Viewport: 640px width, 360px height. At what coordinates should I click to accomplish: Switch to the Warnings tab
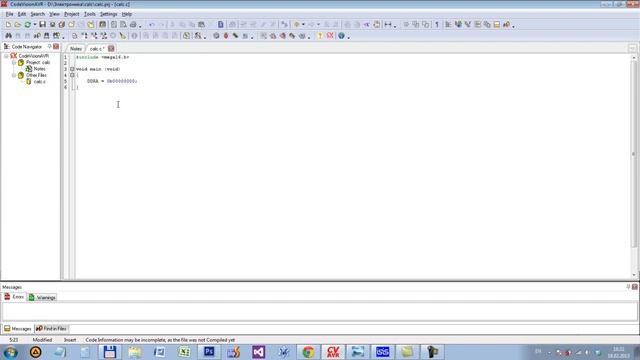(x=42, y=298)
